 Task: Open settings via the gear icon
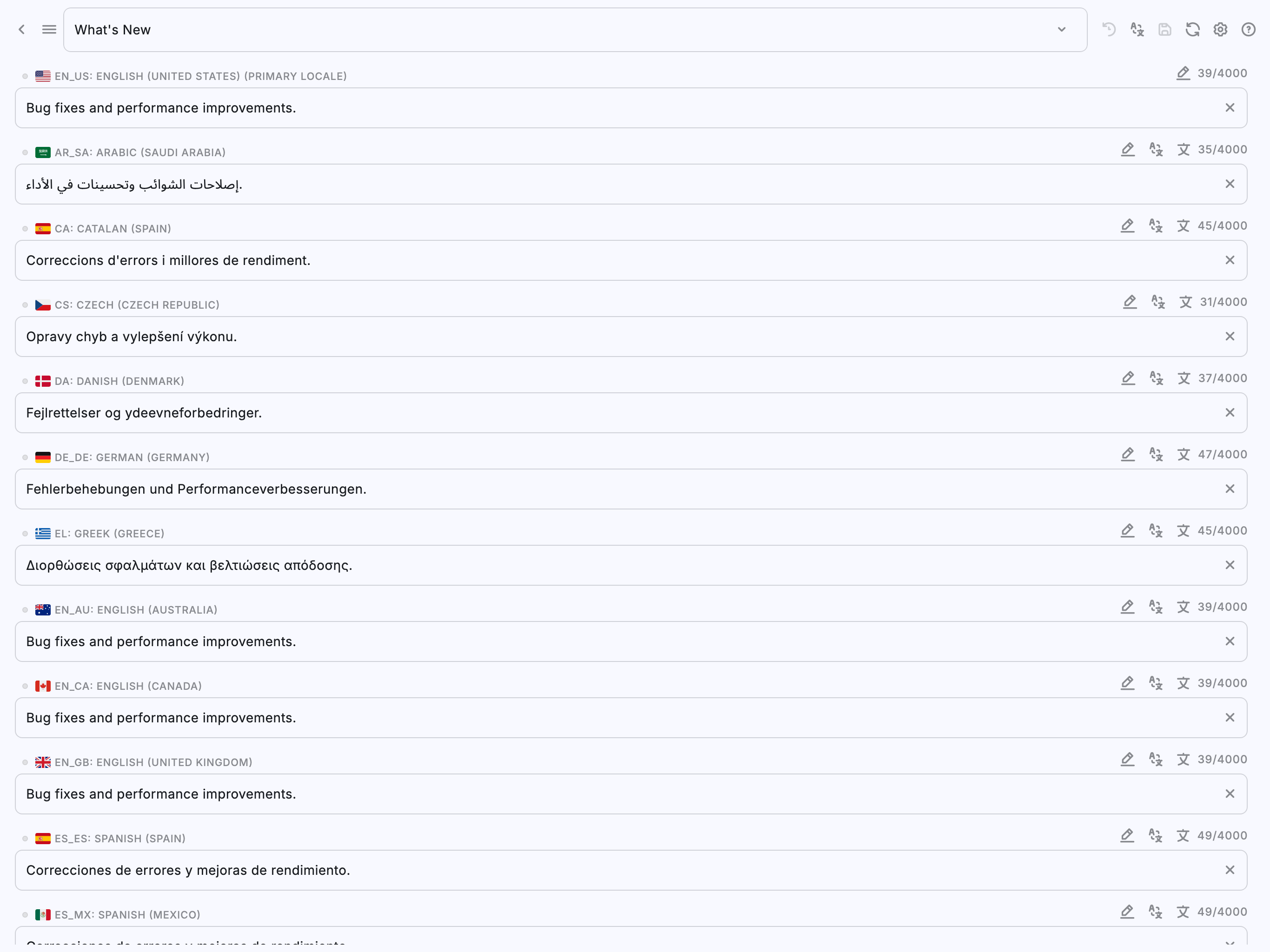(1220, 29)
